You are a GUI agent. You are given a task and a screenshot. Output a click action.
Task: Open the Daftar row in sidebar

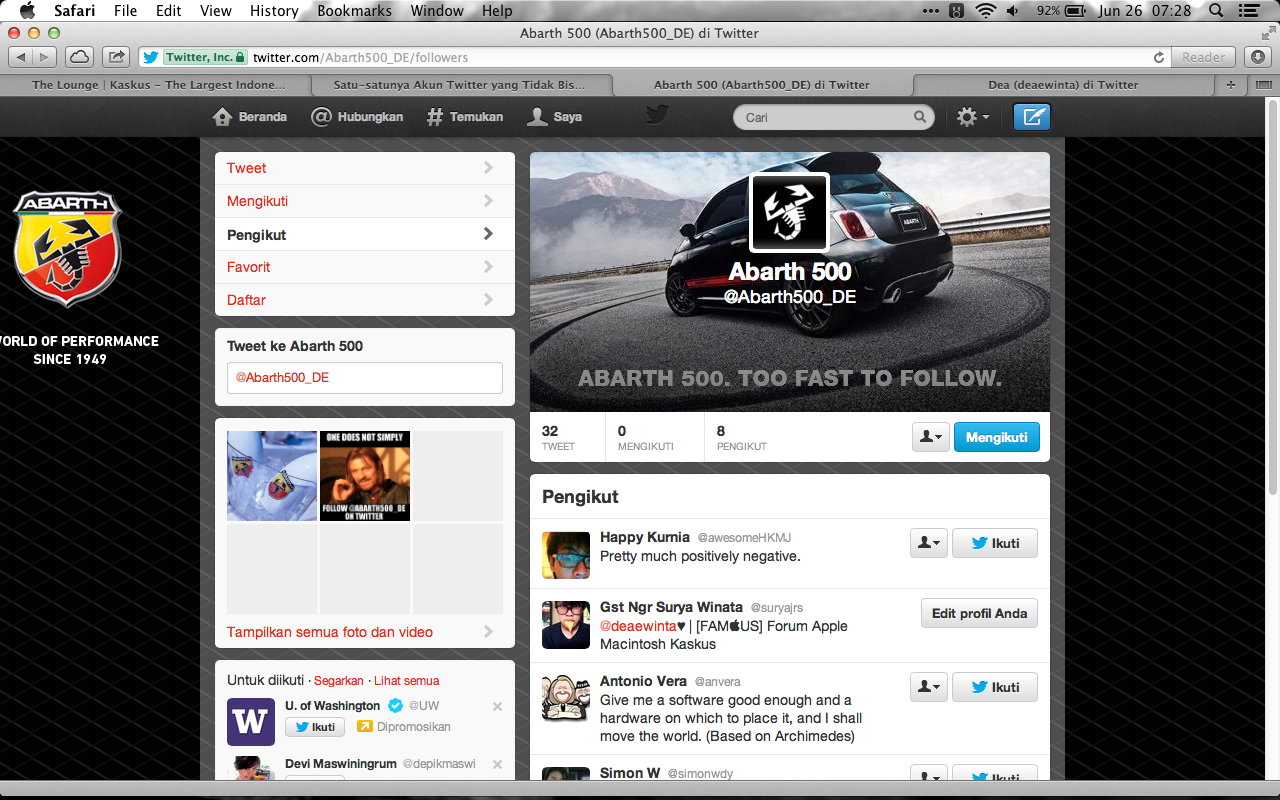pyautogui.click(x=365, y=300)
